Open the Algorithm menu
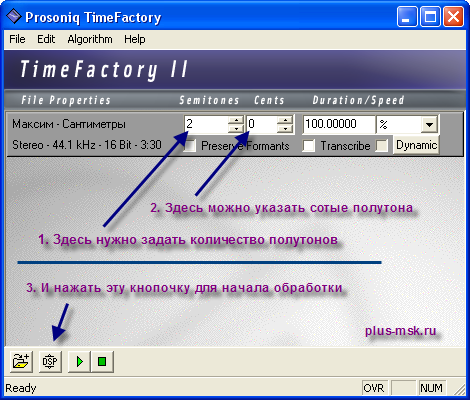This screenshot has width=470, height=400. pyautogui.click(x=90, y=39)
